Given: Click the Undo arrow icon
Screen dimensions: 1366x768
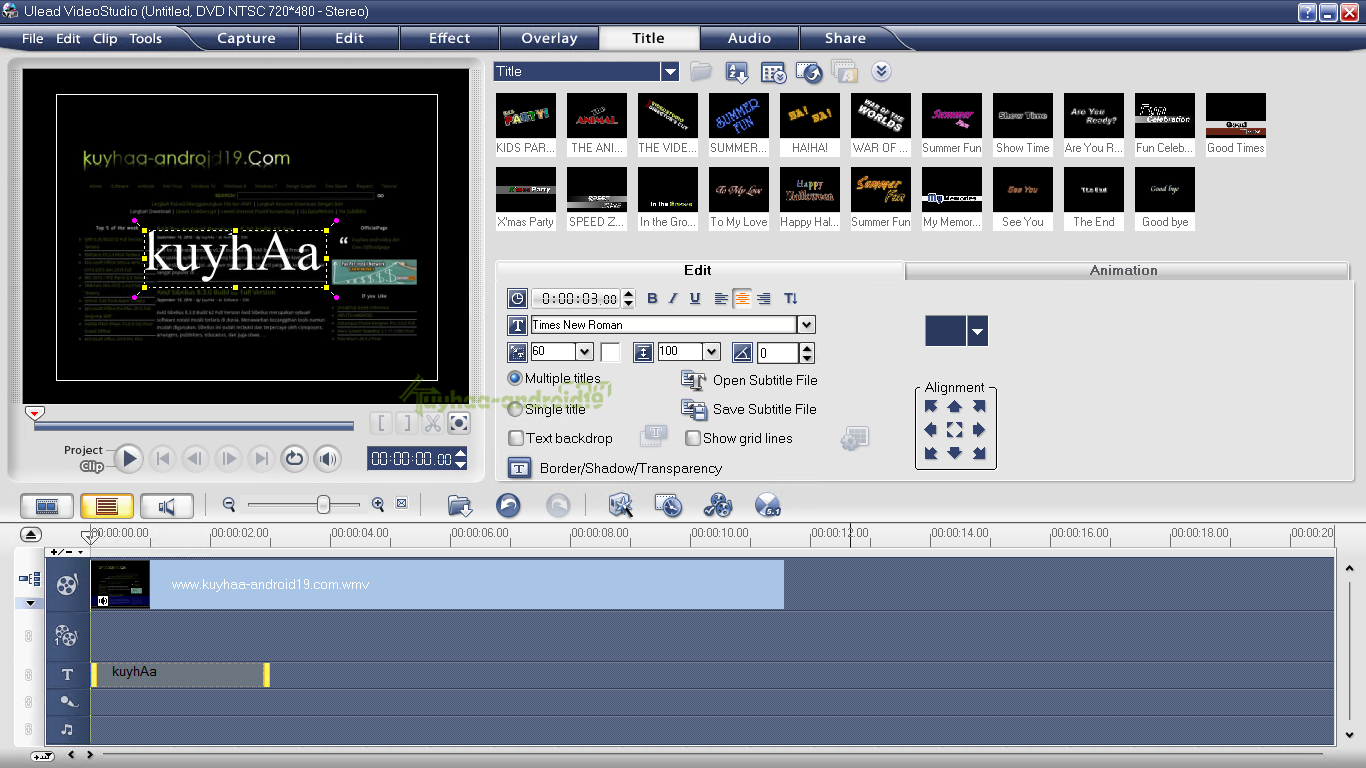Looking at the screenshot, I should coord(508,506).
